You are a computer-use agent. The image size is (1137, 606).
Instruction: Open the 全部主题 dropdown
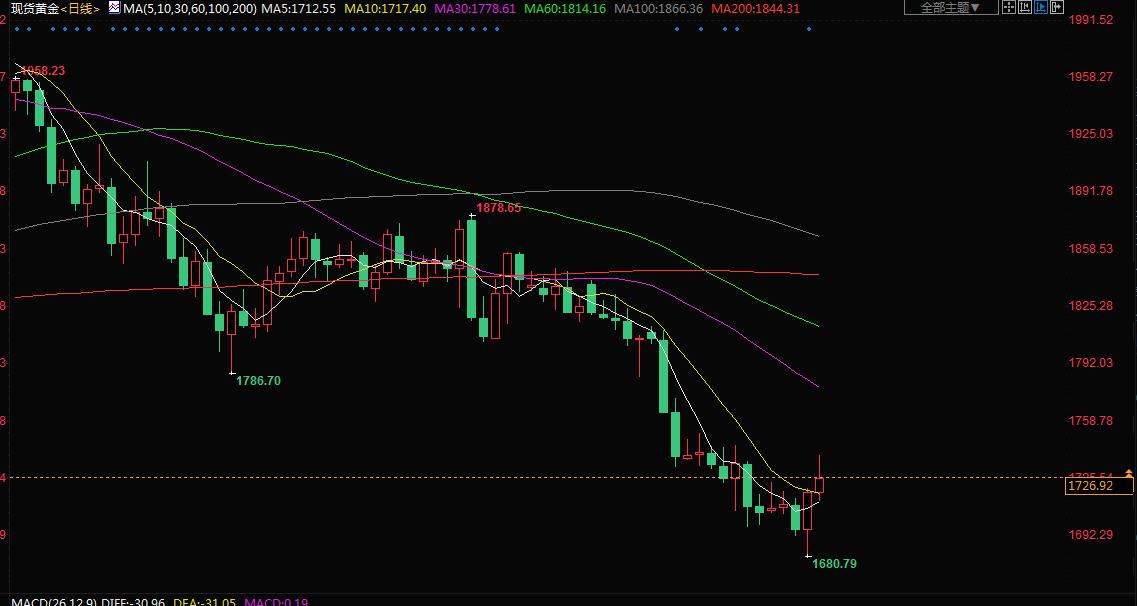[950, 7]
